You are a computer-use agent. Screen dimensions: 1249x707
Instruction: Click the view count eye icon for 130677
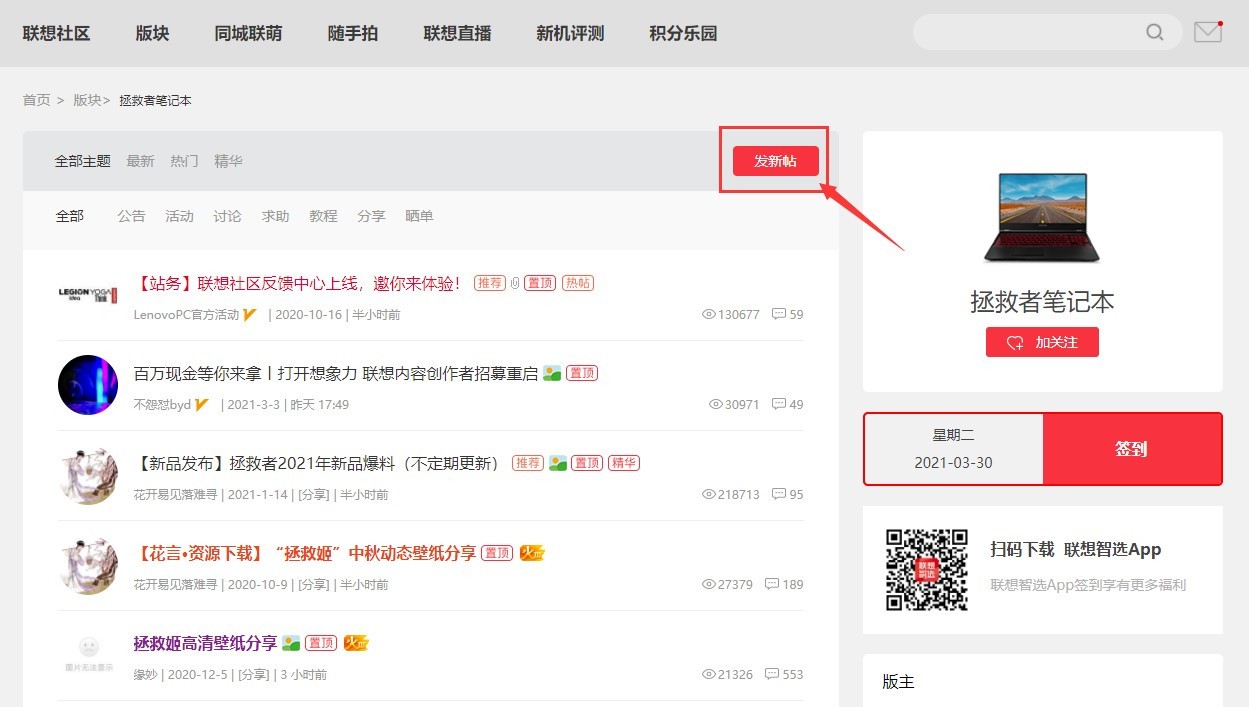click(x=709, y=314)
